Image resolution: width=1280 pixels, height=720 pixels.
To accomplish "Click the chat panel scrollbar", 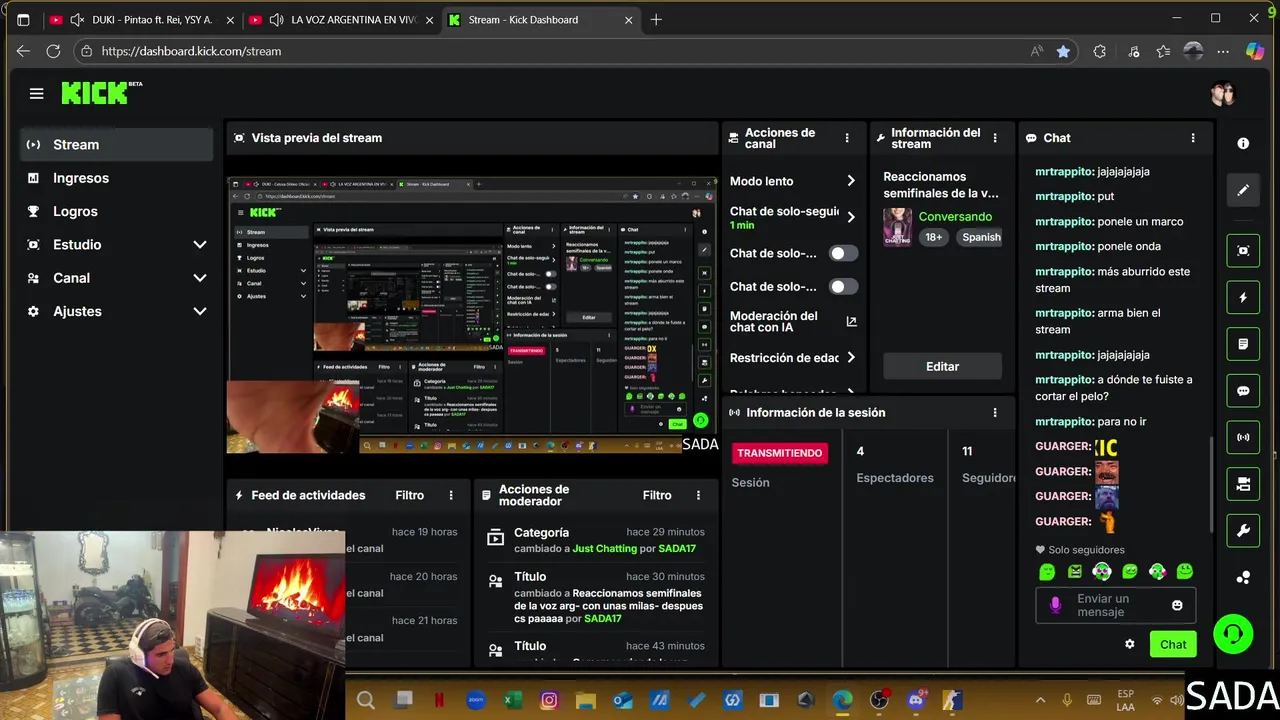I will click(1213, 486).
